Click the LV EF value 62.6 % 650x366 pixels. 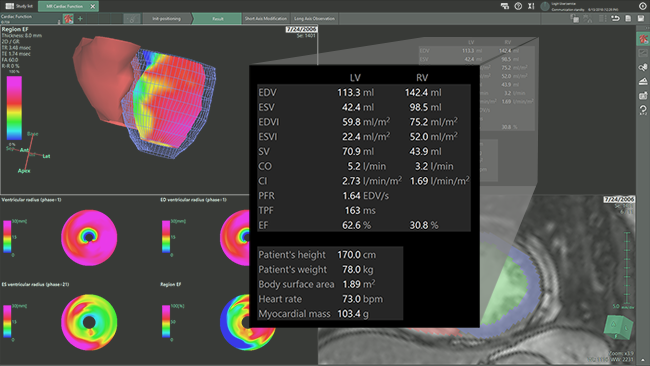click(357, 225)
